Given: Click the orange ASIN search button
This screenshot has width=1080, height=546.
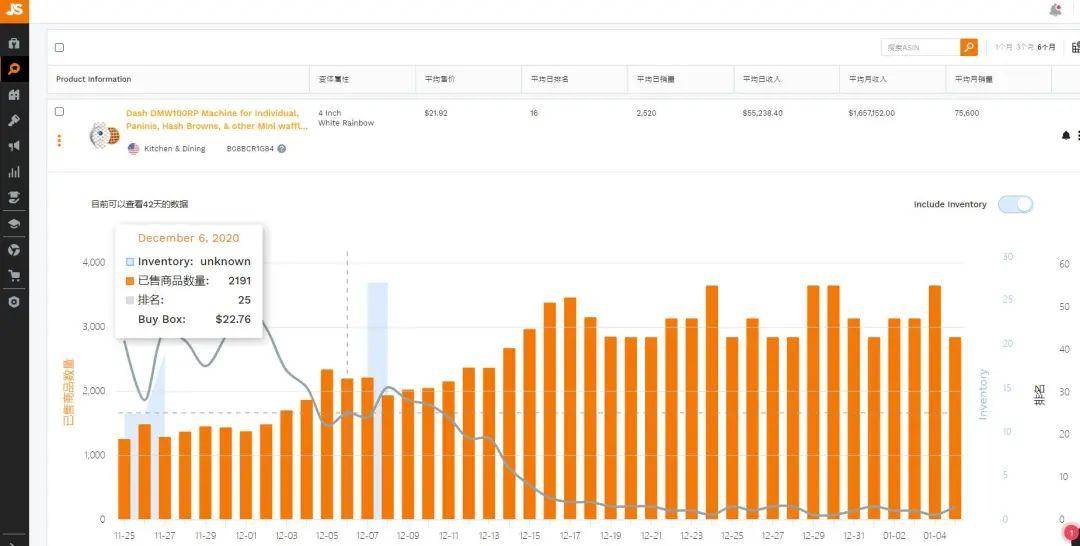Looking at the screenshot, I should tap(968, 47).
